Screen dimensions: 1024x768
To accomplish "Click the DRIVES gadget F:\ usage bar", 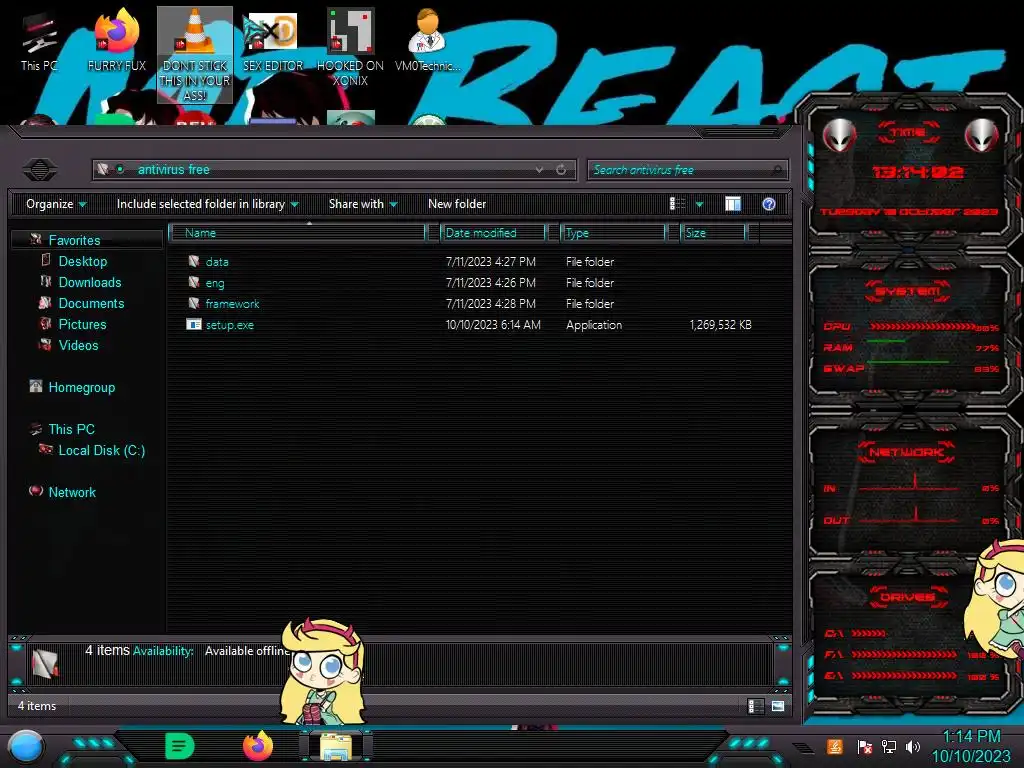I will click(x=904, y=654).
